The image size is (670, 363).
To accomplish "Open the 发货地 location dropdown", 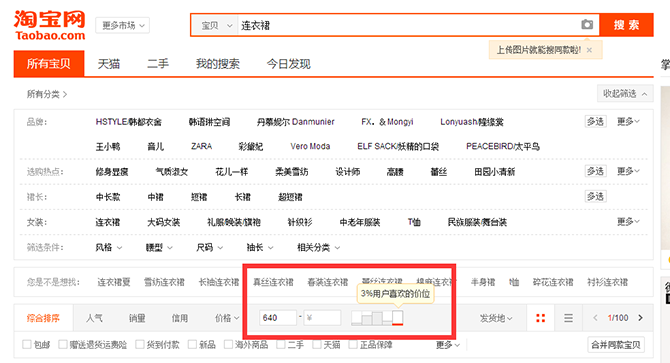I will 496,318.
